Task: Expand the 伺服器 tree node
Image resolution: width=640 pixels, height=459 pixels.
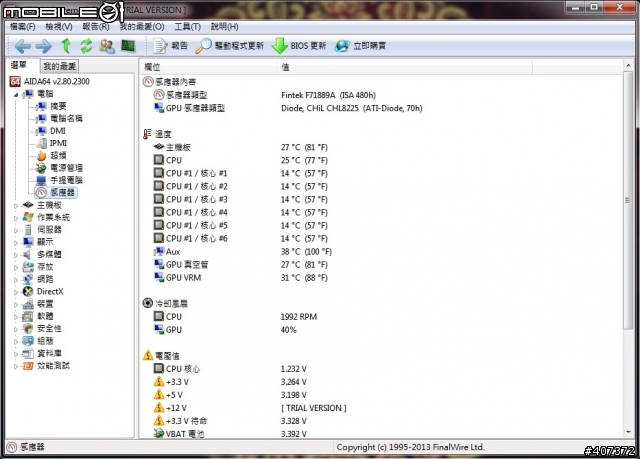Action: point(16,230)
